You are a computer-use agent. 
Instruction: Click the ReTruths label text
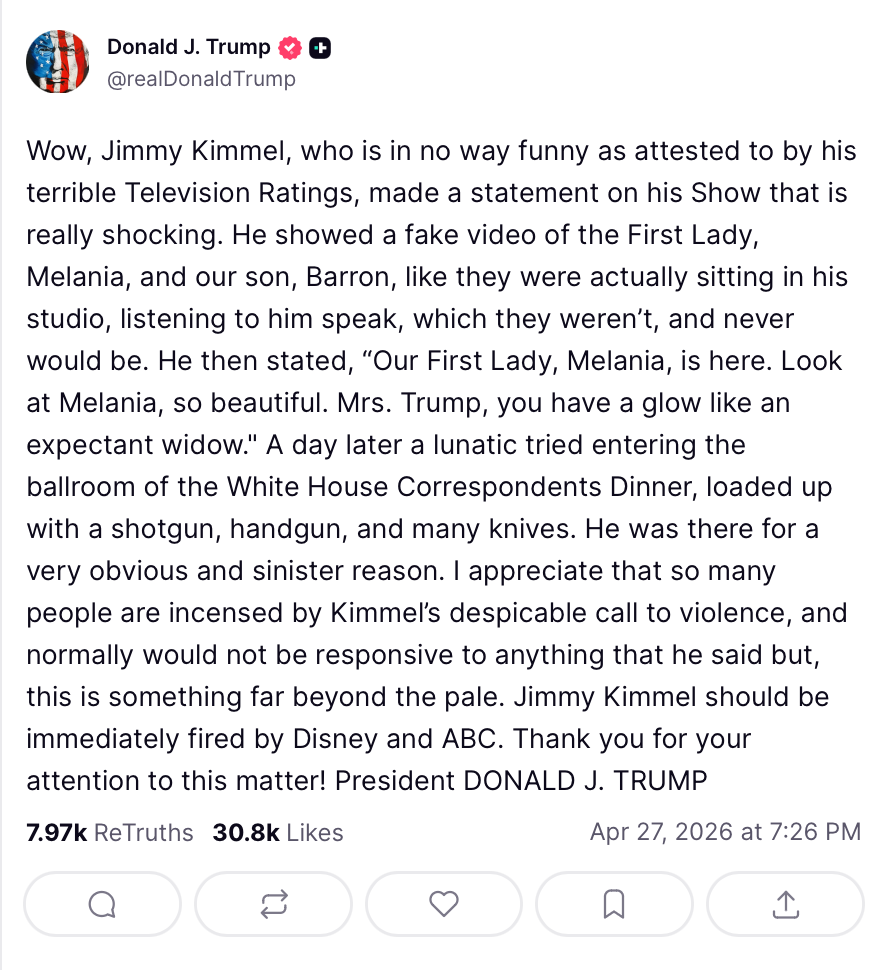click(x=143, y=832)
